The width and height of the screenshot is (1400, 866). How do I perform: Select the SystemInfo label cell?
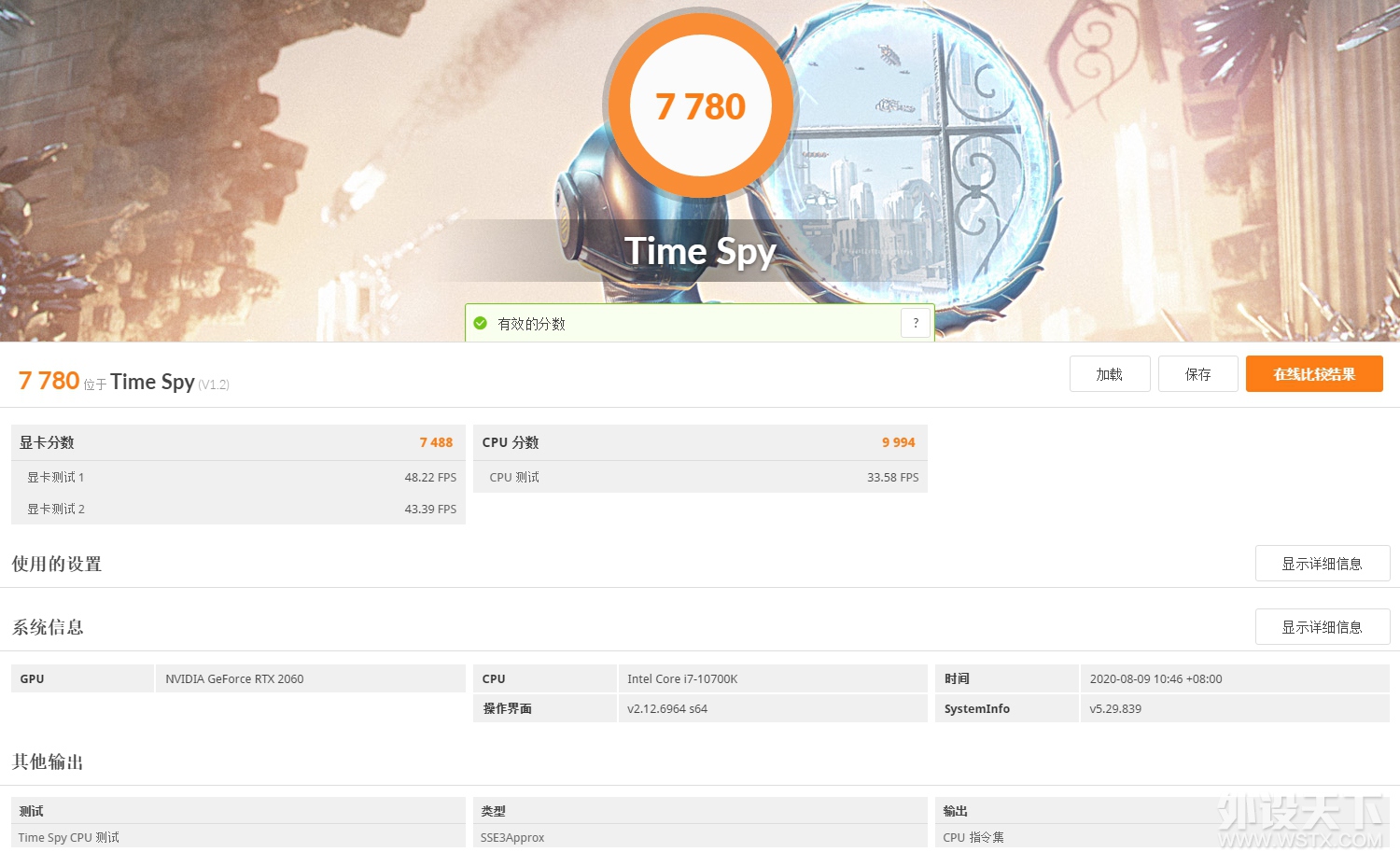point(1007,708)
